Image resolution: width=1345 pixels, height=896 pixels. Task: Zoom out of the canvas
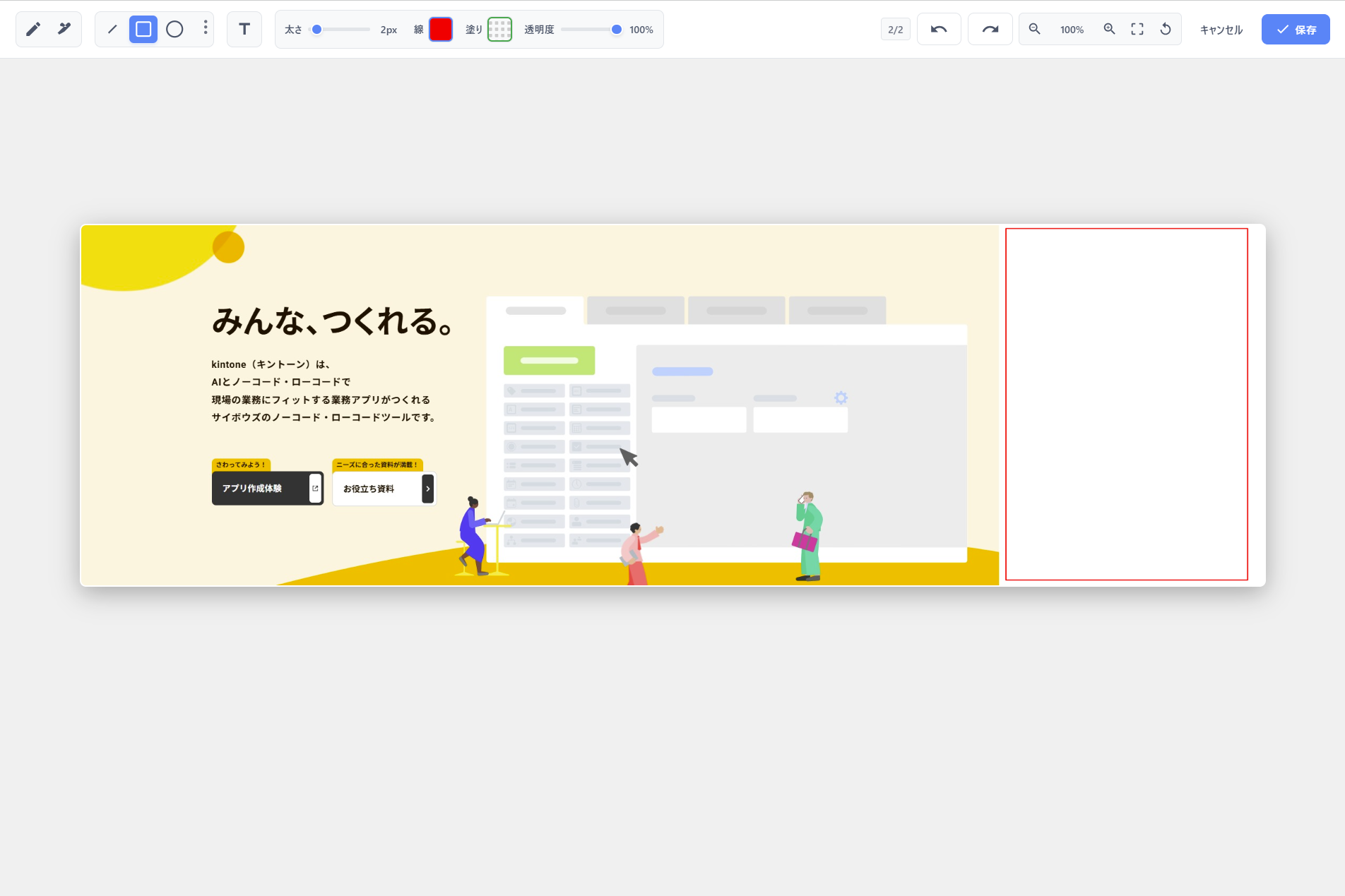[1035, 29]
